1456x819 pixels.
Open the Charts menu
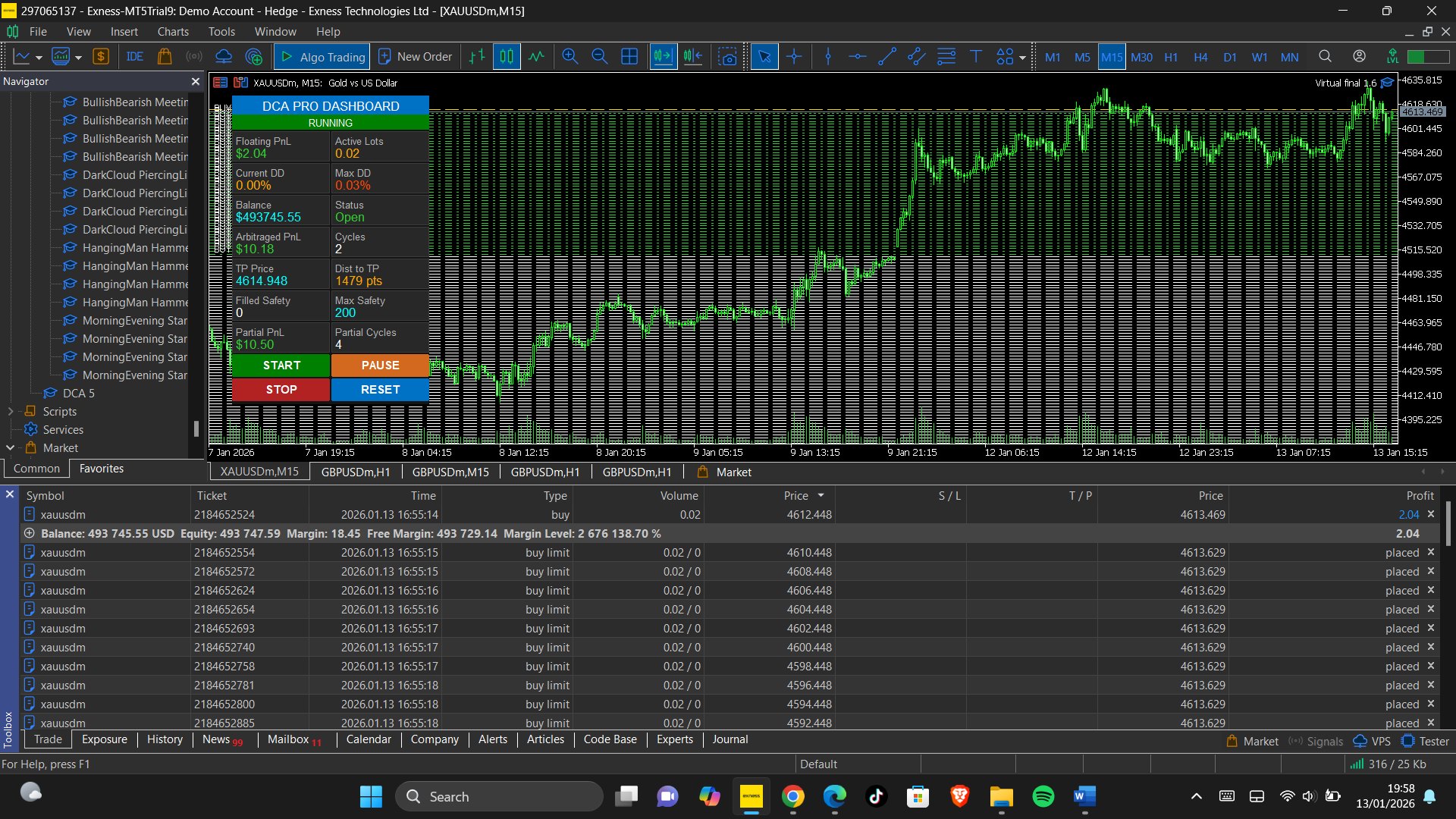click(173, 32)
